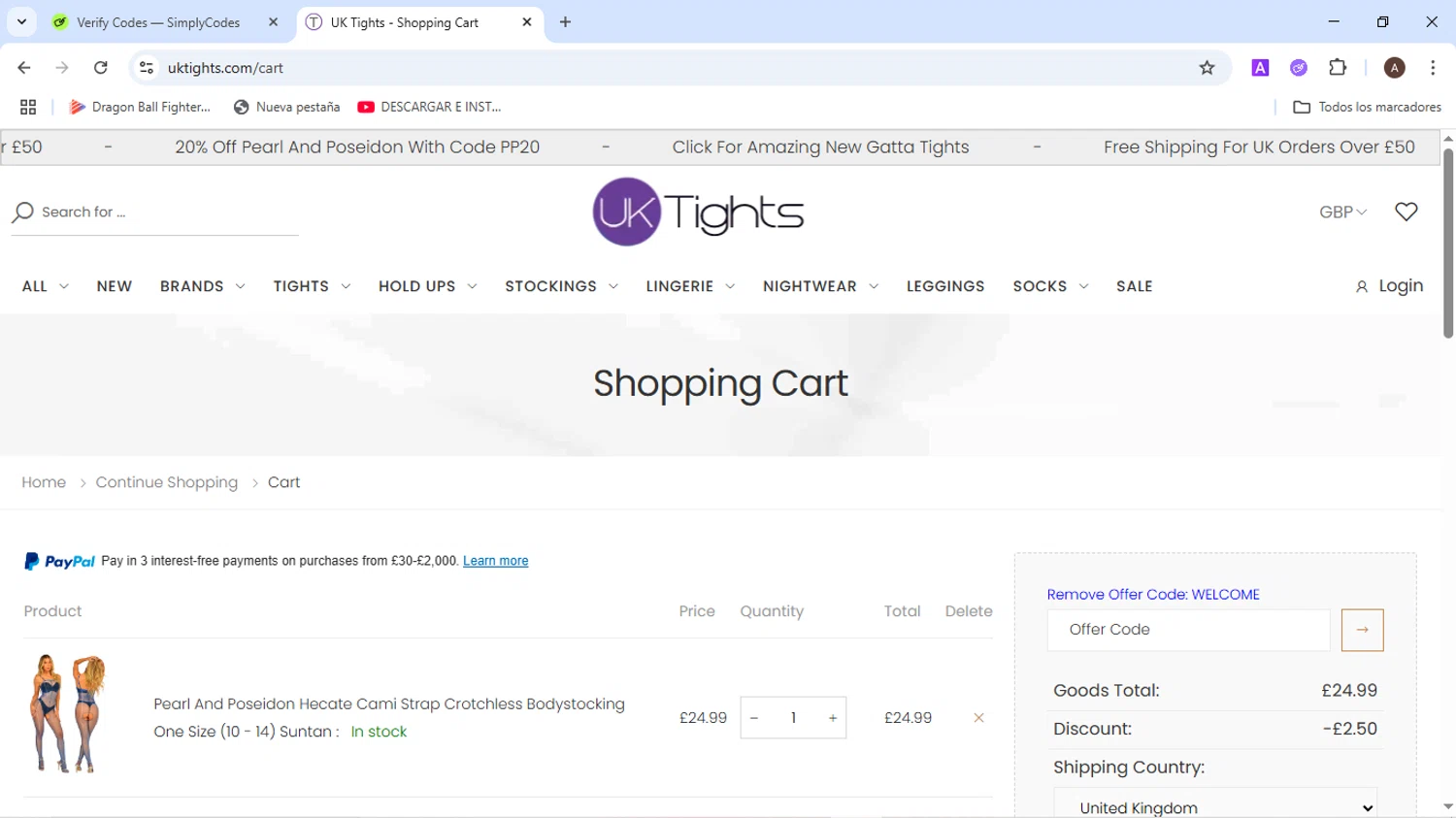Open the Todos los marcadores folder
Viewport: 1456px width, 818px height.
1368,107
